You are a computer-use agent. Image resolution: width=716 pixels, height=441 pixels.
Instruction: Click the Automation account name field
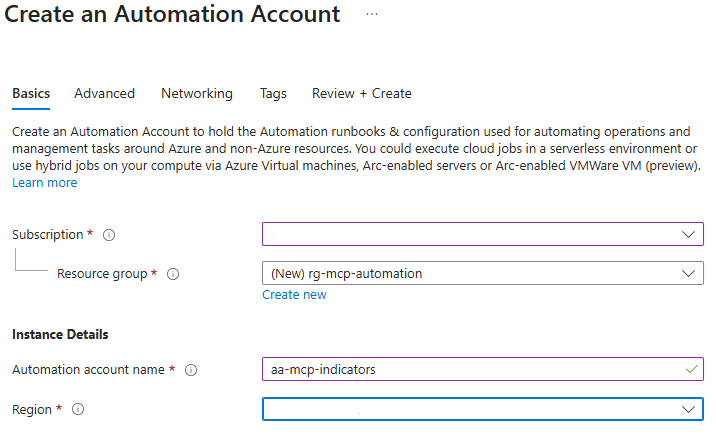click(x=483, y=369)
